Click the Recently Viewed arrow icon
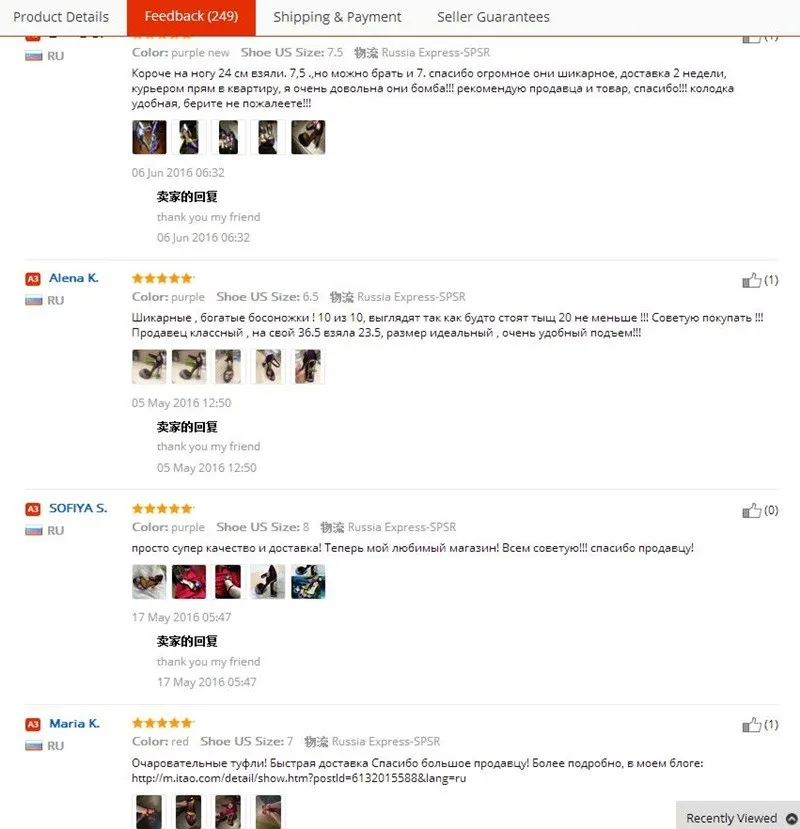The width and height of the screenshot is (800, 829). click(792, 818)
